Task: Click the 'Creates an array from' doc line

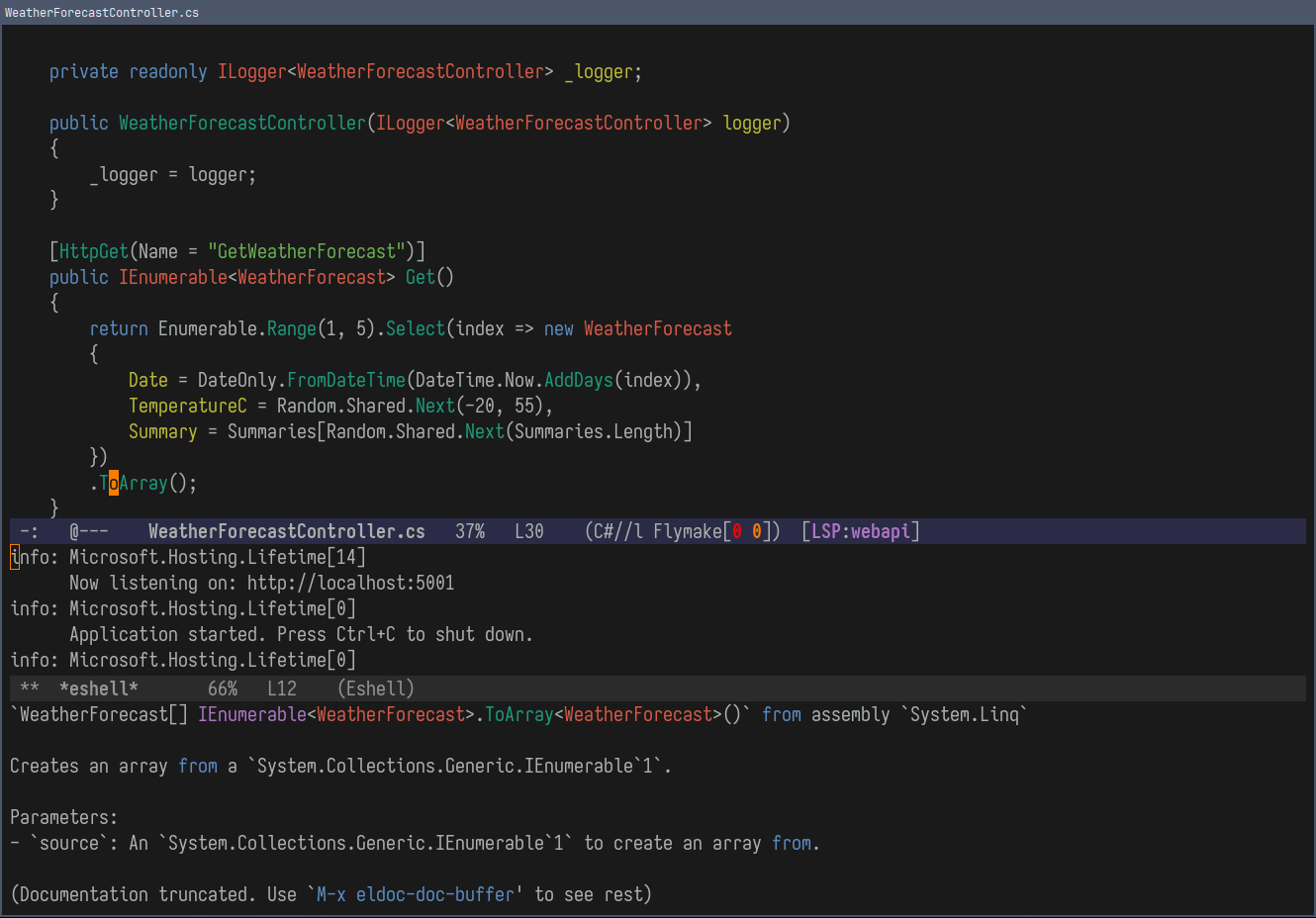Action: coord(341,766)
